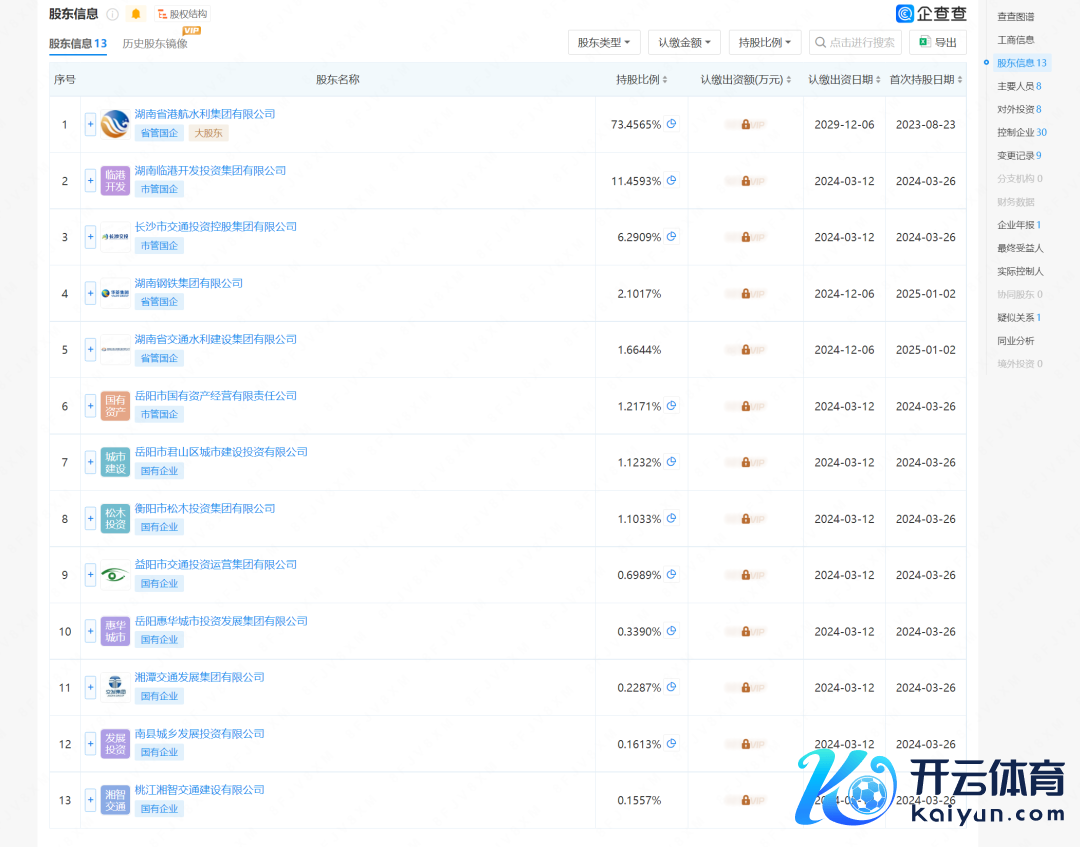Click the info icon beside 股东信息
The height and width of the screenshot is (847, 1080).
[x=112, y=14]
